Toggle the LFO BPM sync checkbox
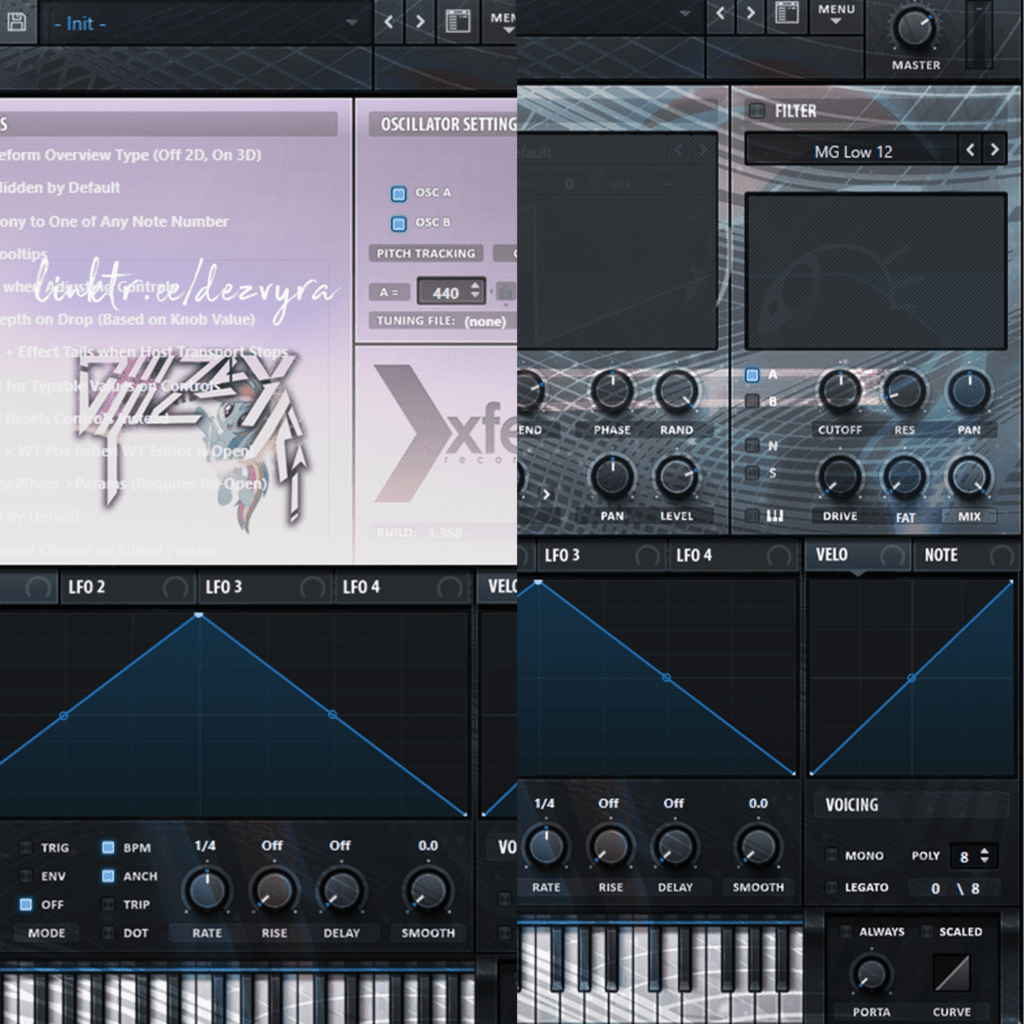 coord(108,848)
